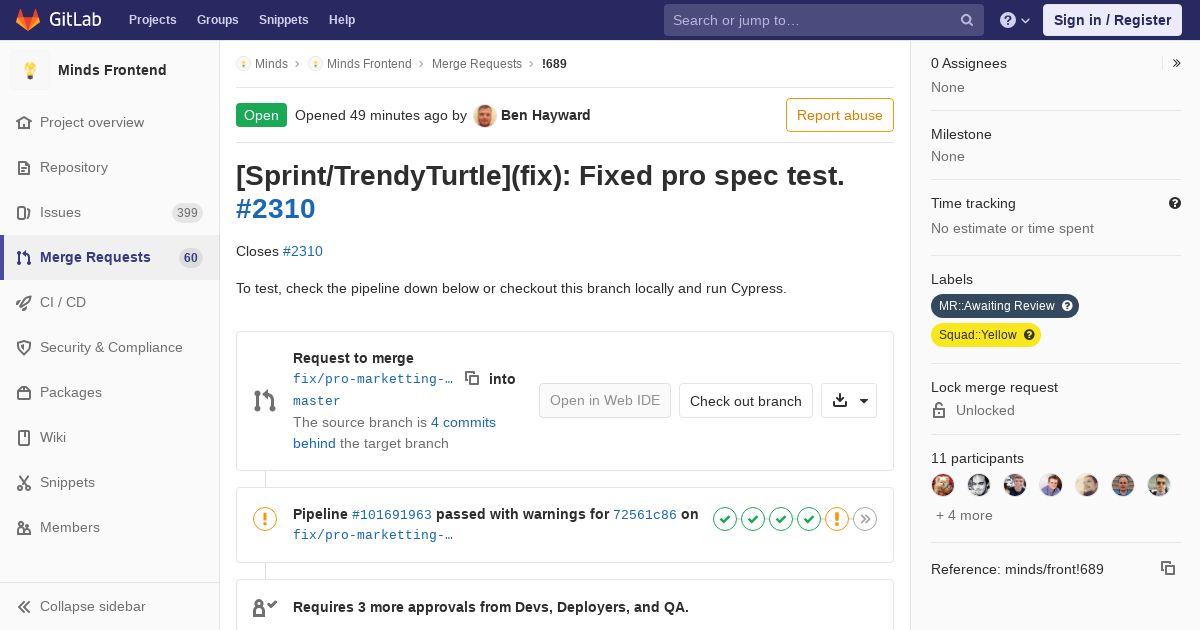Expand more pipeline stages arrow
Screen dimensions: 1200x630
(865, 518)
